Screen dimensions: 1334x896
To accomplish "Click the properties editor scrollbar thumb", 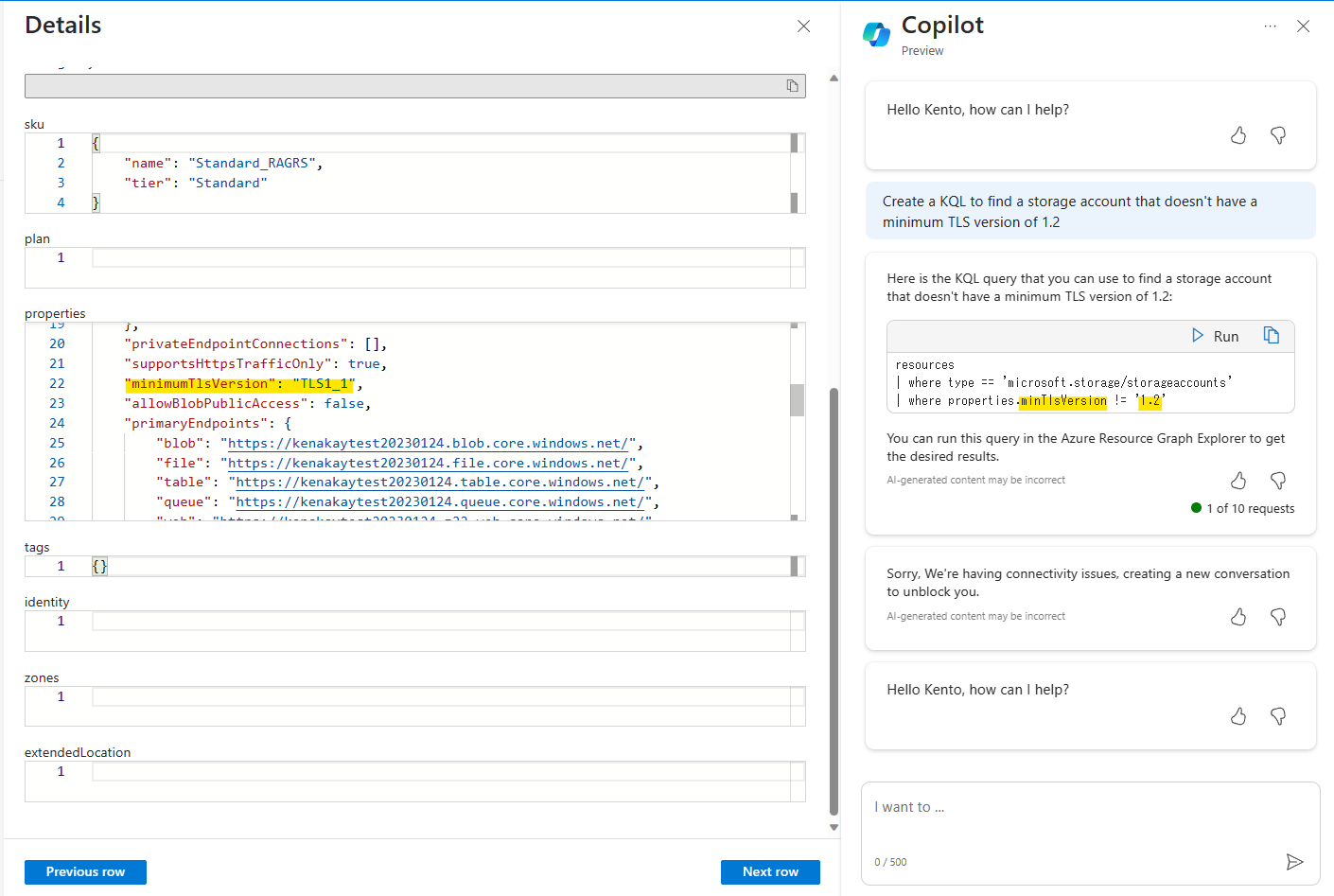I will tap(797, 399).
